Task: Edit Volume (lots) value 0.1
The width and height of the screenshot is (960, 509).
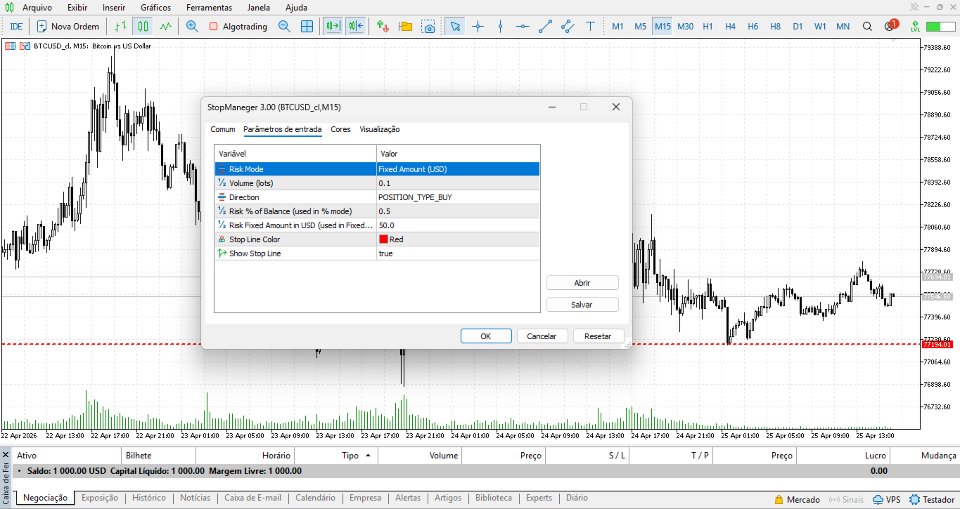Action: pos(458,183)
